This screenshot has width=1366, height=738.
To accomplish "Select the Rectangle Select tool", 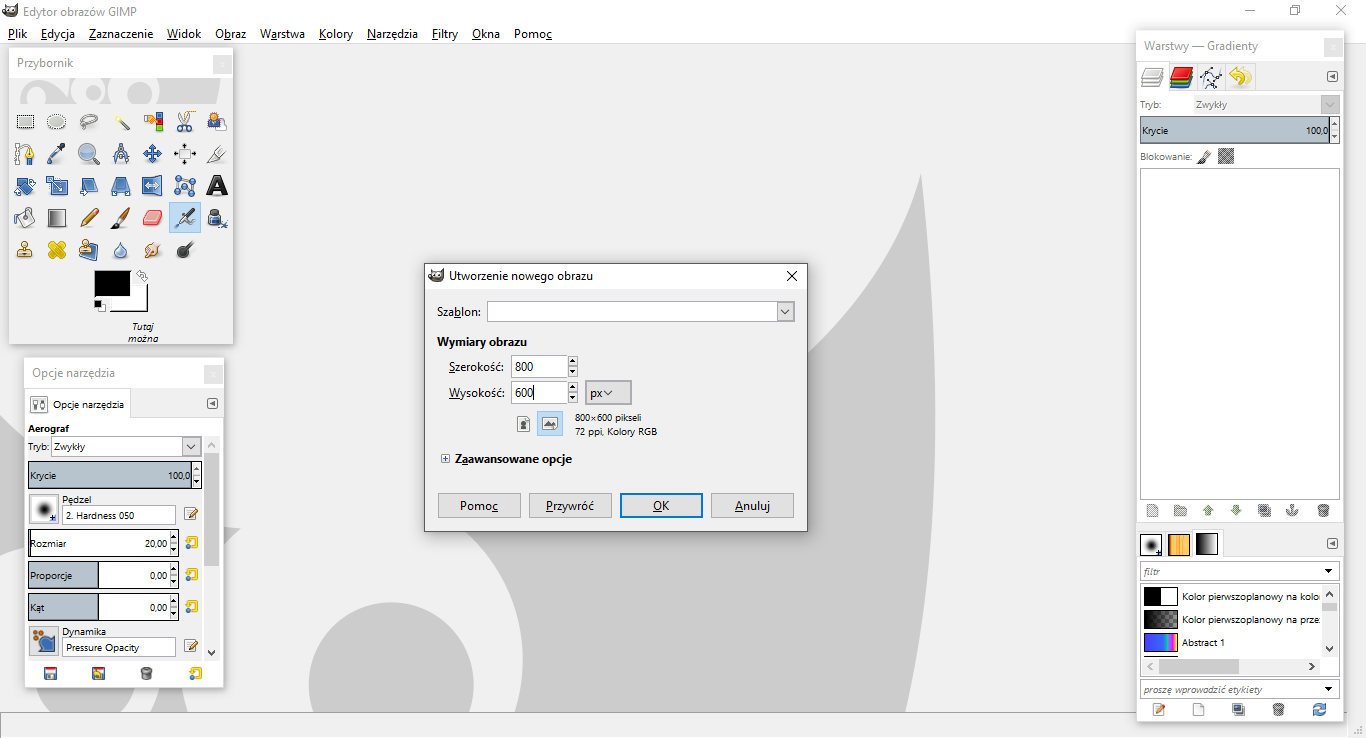I will [25, 122].
